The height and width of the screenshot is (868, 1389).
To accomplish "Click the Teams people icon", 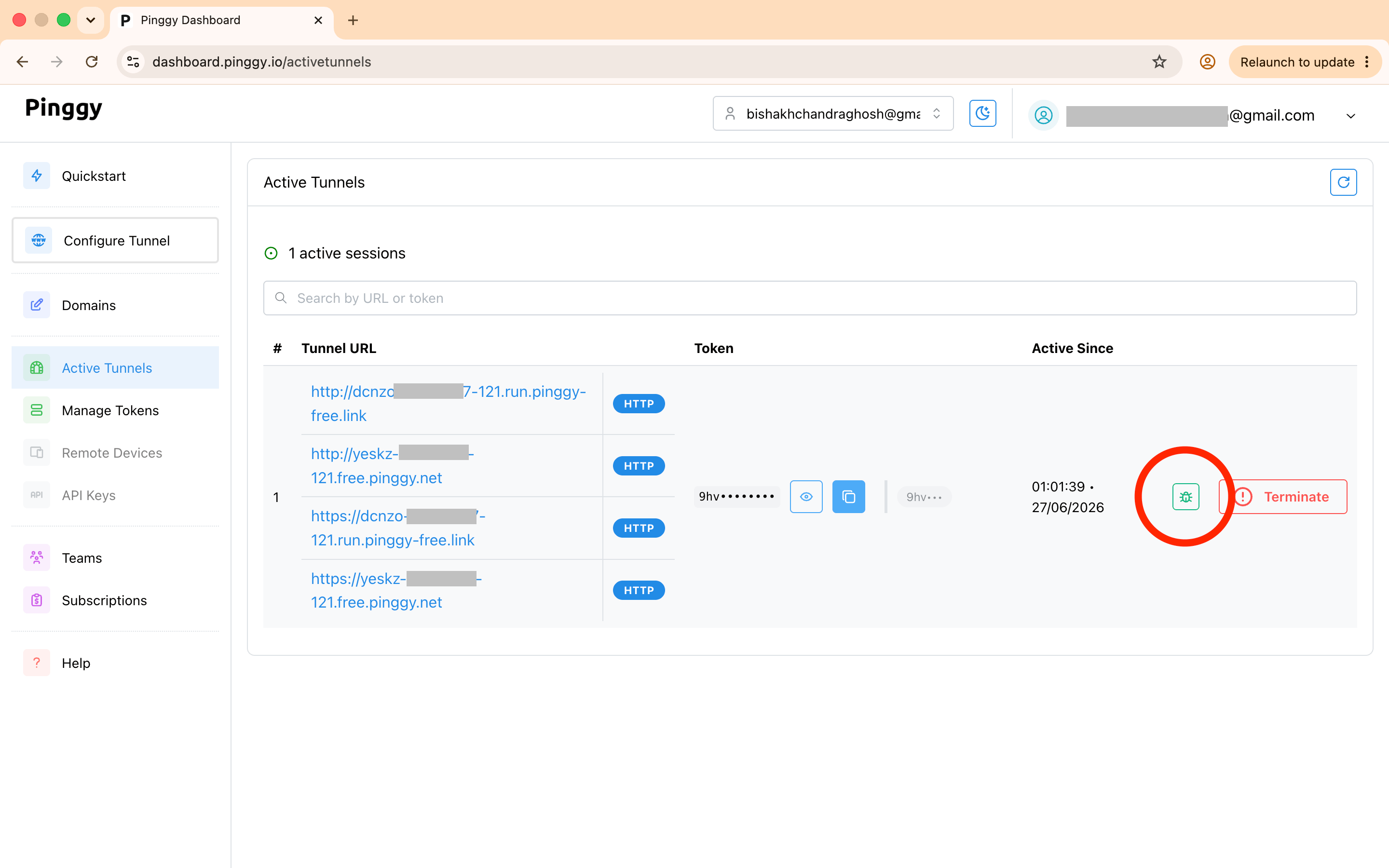I will click(x=37, y=557).
